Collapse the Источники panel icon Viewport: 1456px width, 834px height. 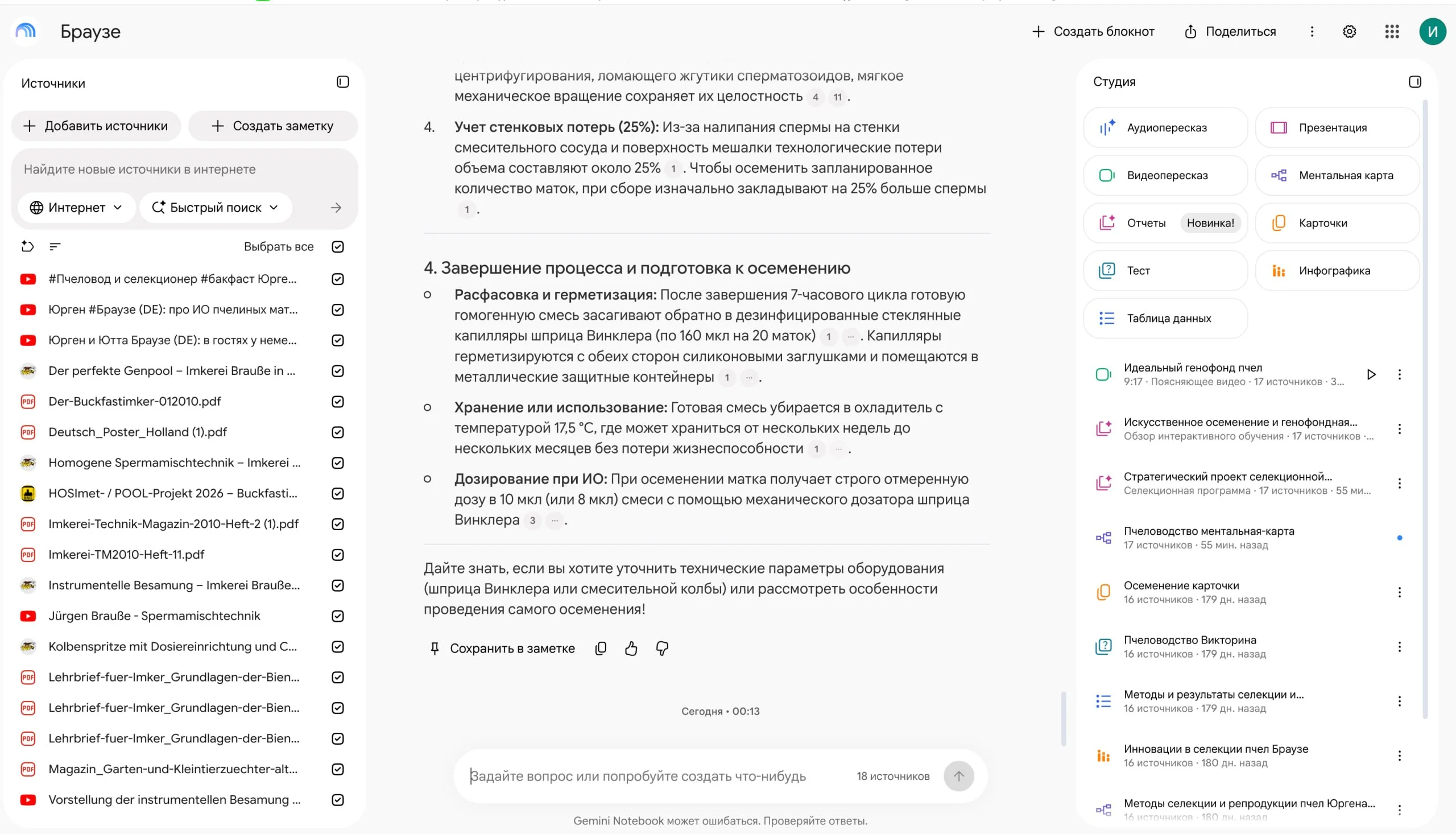[x=342, y=82]
